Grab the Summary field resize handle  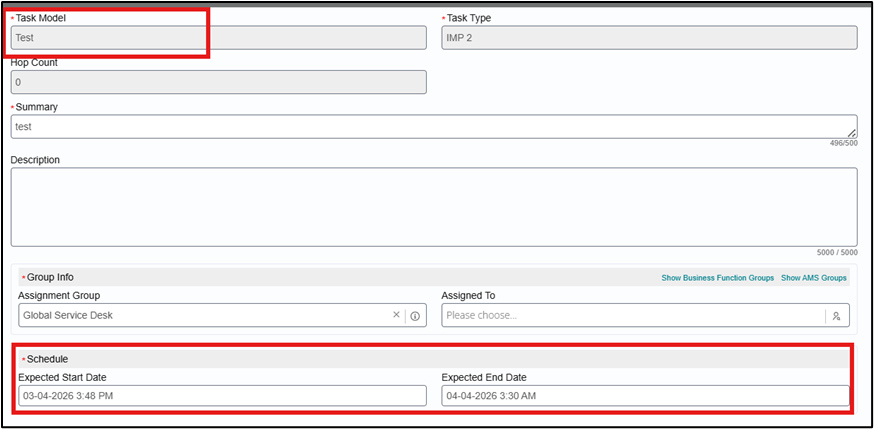coord(852,133)
